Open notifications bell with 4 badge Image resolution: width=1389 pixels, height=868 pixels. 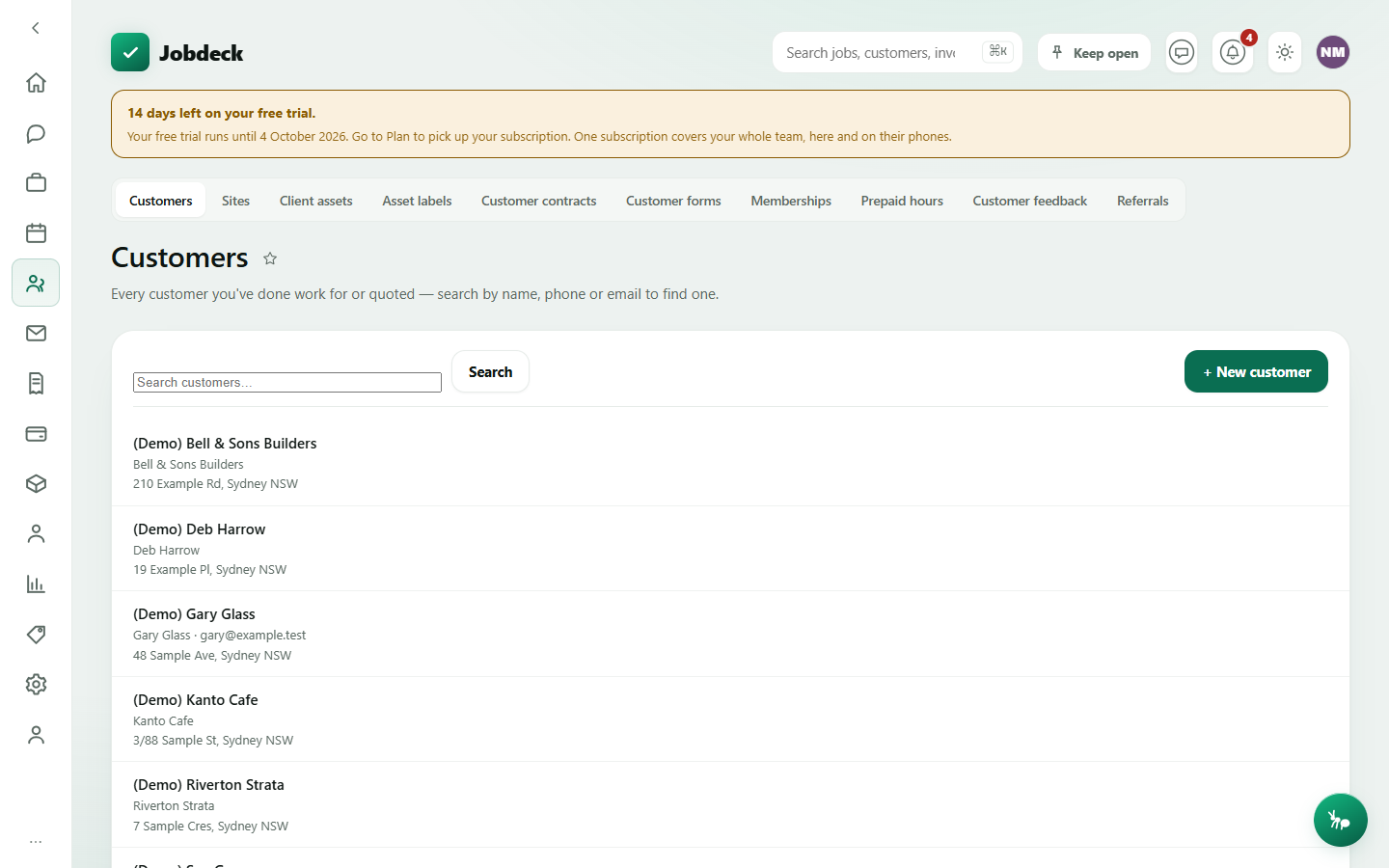(1233, 52)
